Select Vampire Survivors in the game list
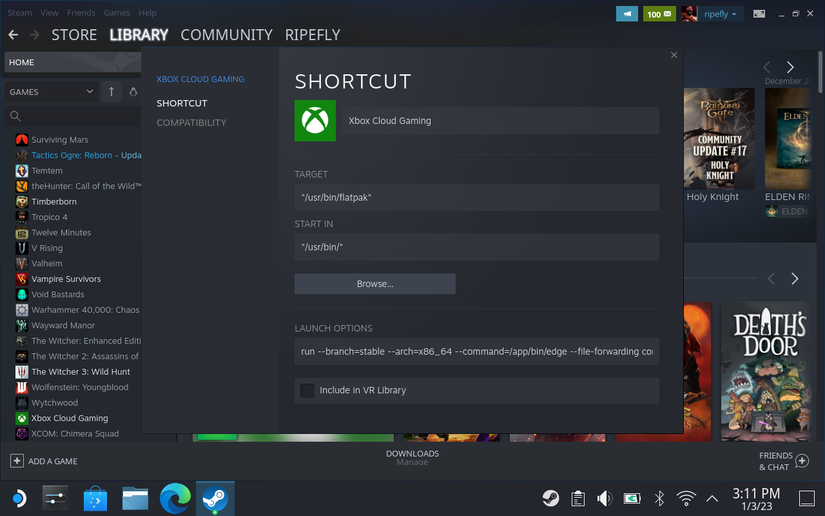The width and height of the screenshot is (825, 516). coord(65,279)
